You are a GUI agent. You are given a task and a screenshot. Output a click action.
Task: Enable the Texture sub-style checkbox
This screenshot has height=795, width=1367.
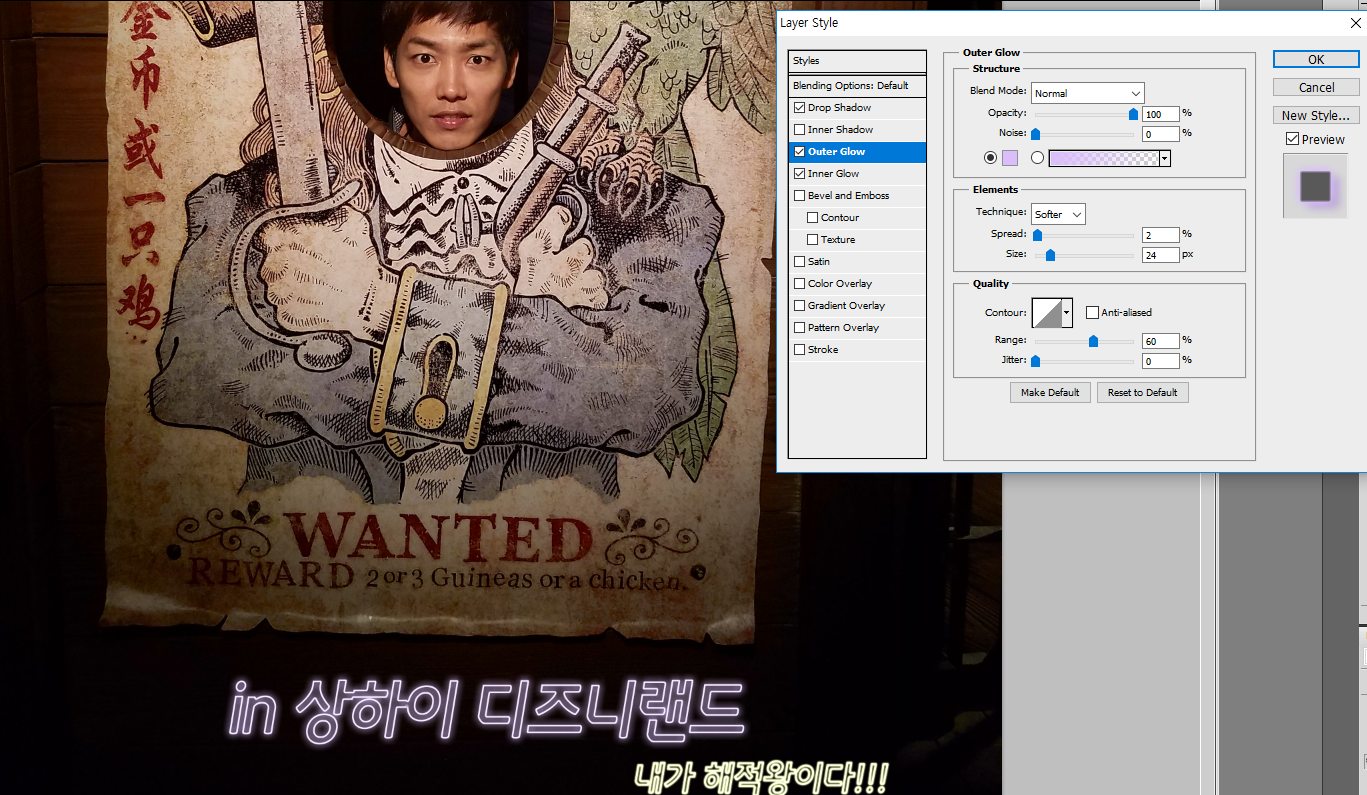(x=812, y=240)
